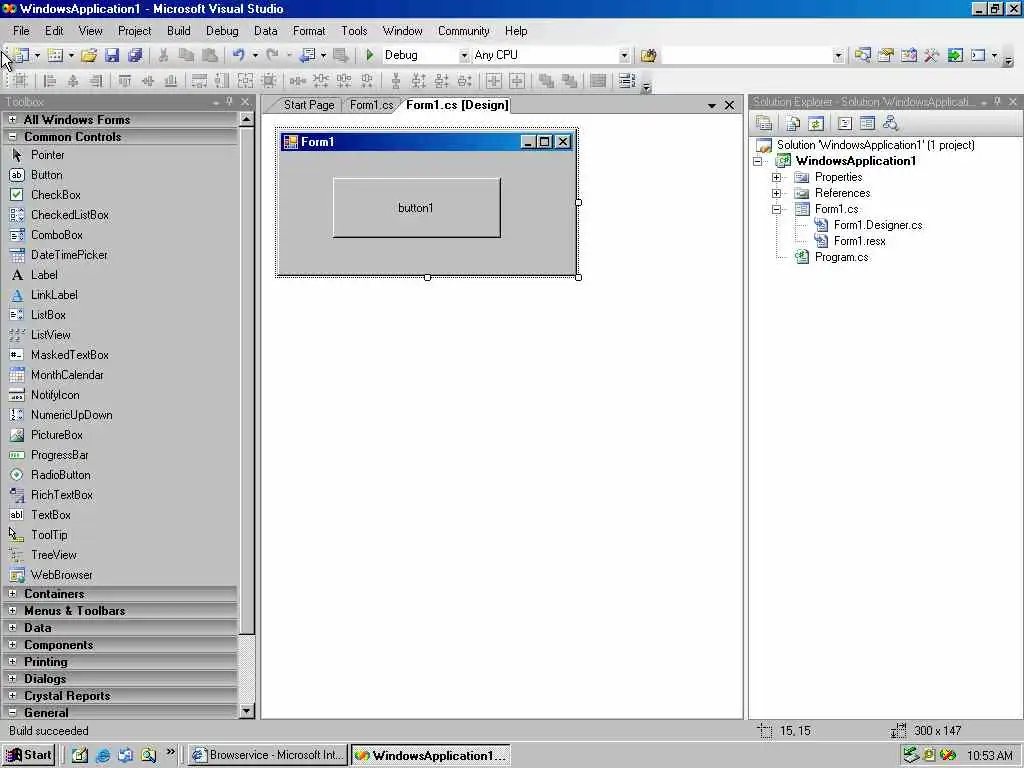Image resolution: width=1024 pixels, height=768 pixels.
Task: Switch to the Form1.cs code tab
Action: pos(371,105)
